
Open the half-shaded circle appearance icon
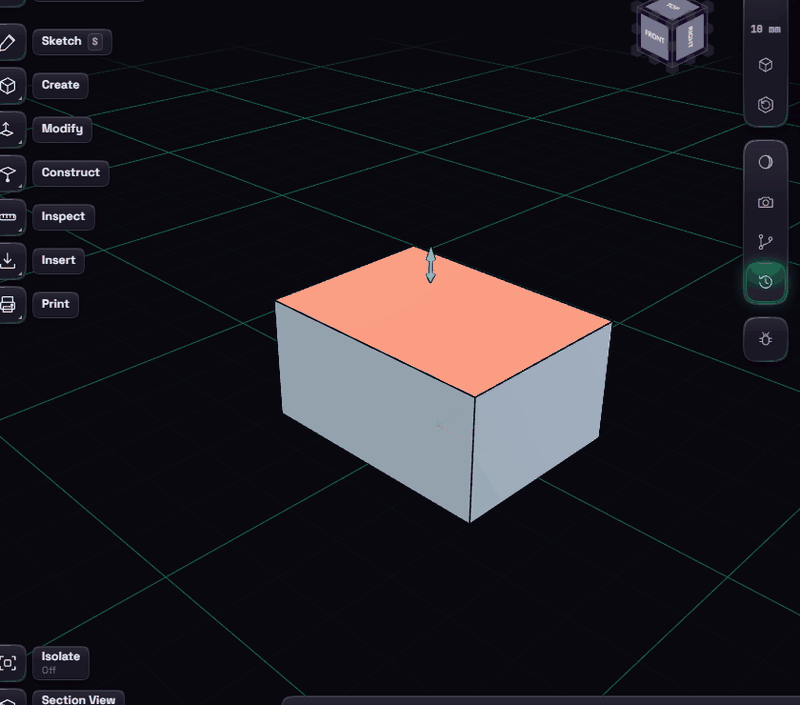[x=765, y=162]
